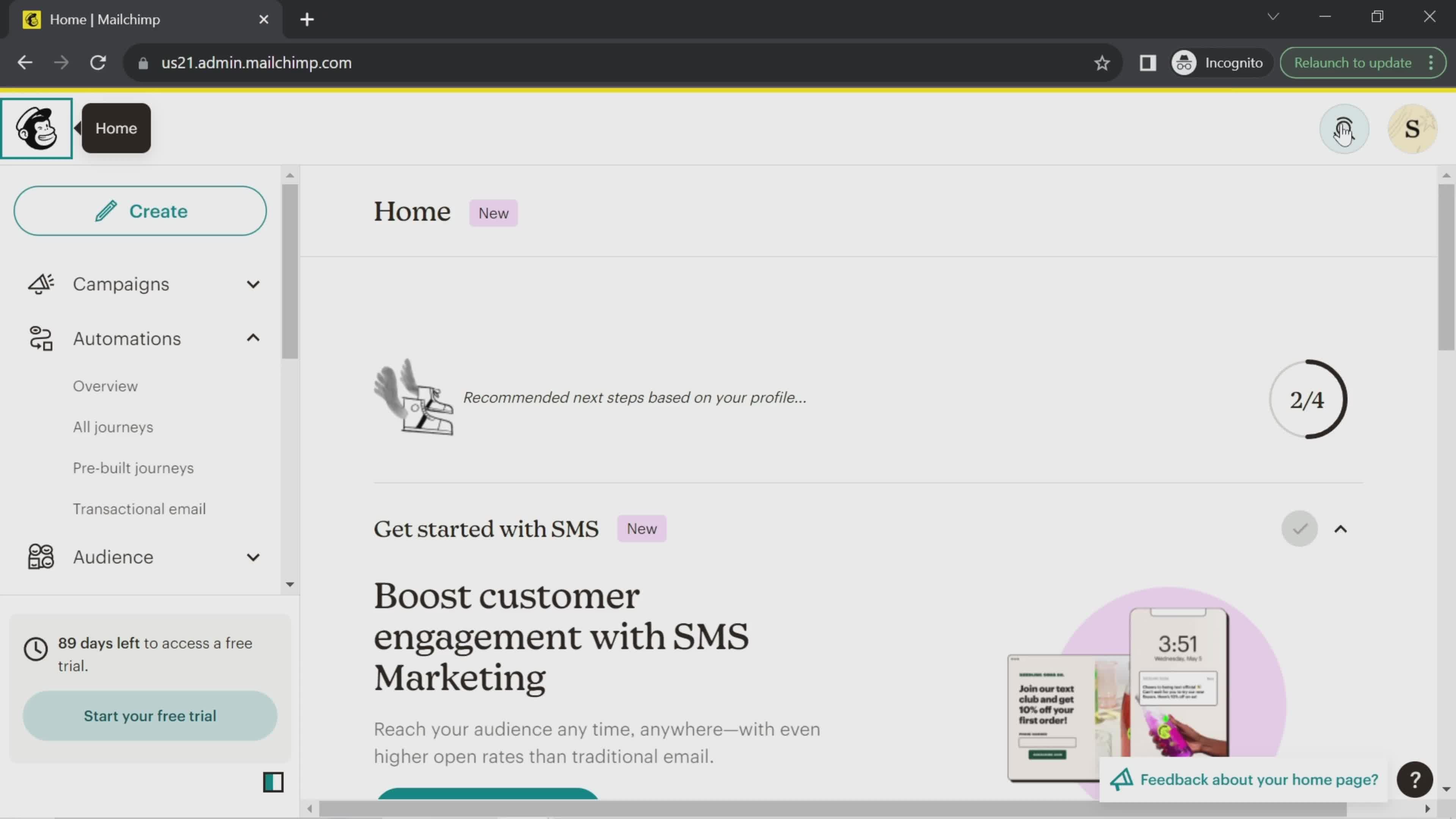The image size is (1456, 819).
Task: Click the support headset icon
Action: coord(1344,128)
